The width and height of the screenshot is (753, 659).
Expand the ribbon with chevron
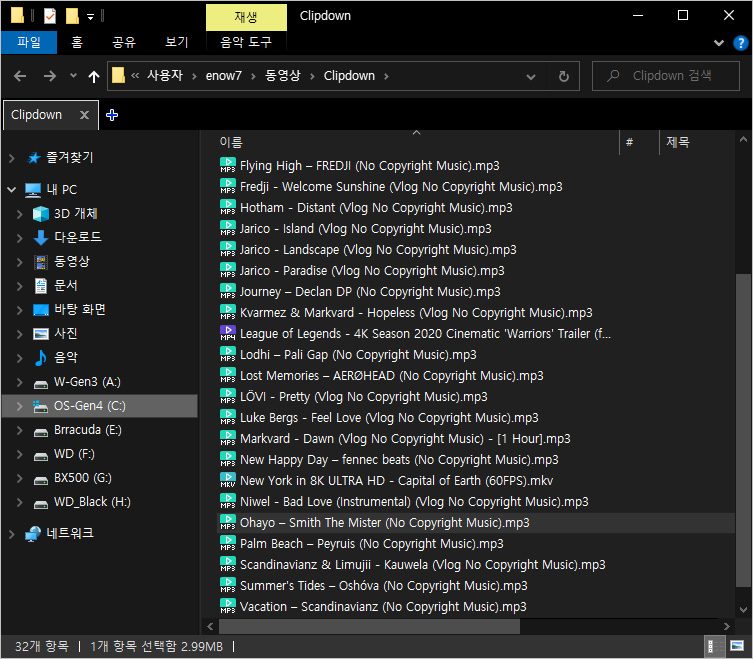(719, 43)
